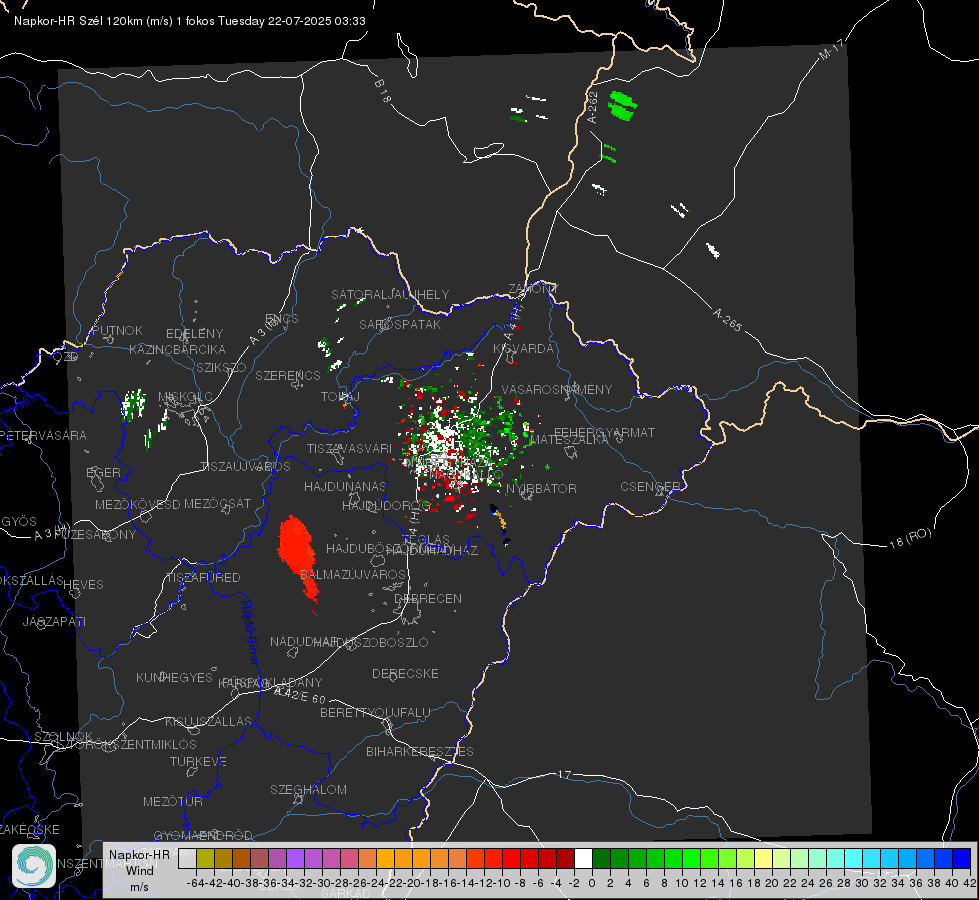Image resolution: width=979 pixels, height=900 pixels.
Task: Click the BIHARKERESZTES city label
Action: click(x=420, y=751)
